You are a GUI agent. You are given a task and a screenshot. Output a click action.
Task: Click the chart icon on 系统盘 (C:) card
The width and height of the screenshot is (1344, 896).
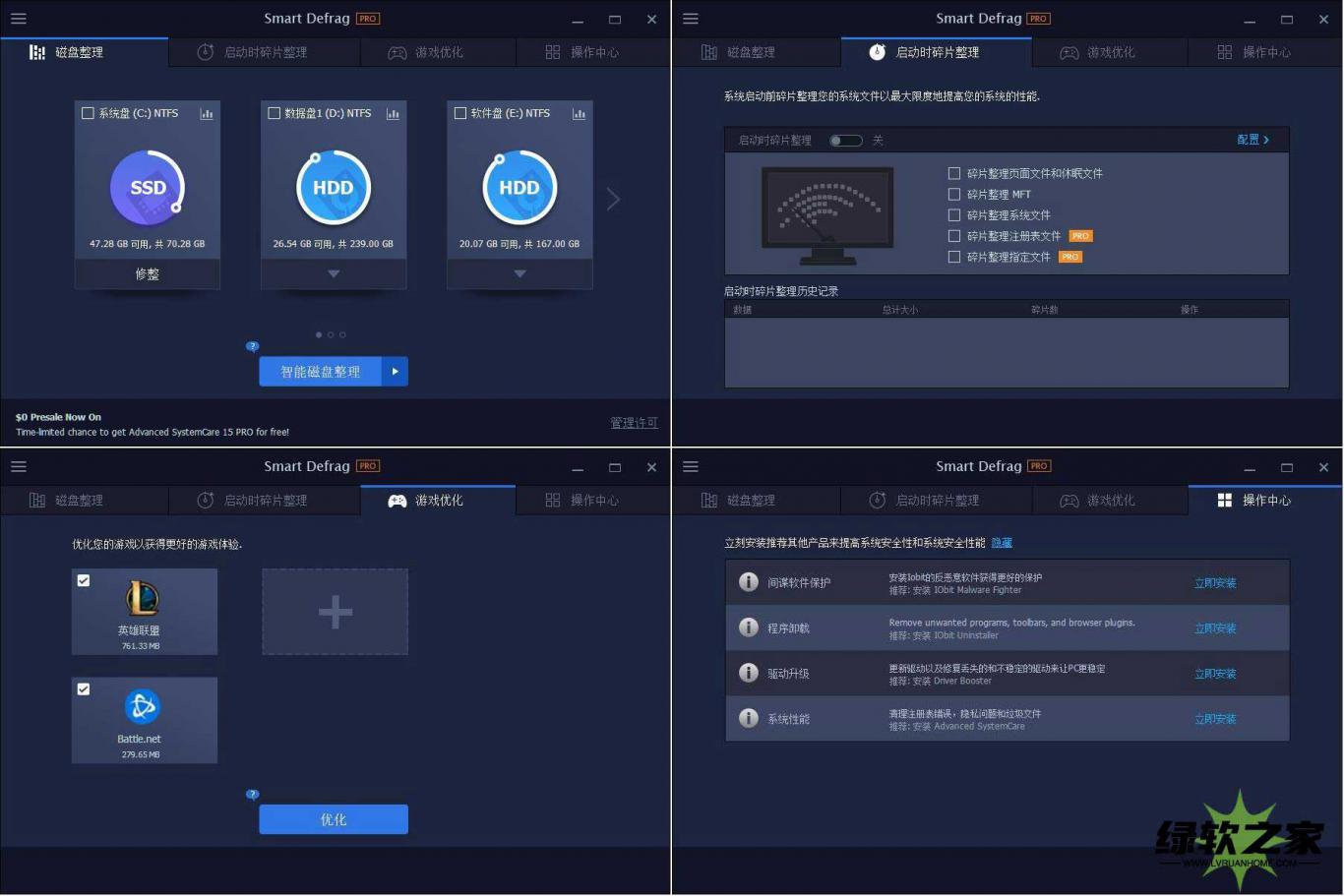pos(207,114)
